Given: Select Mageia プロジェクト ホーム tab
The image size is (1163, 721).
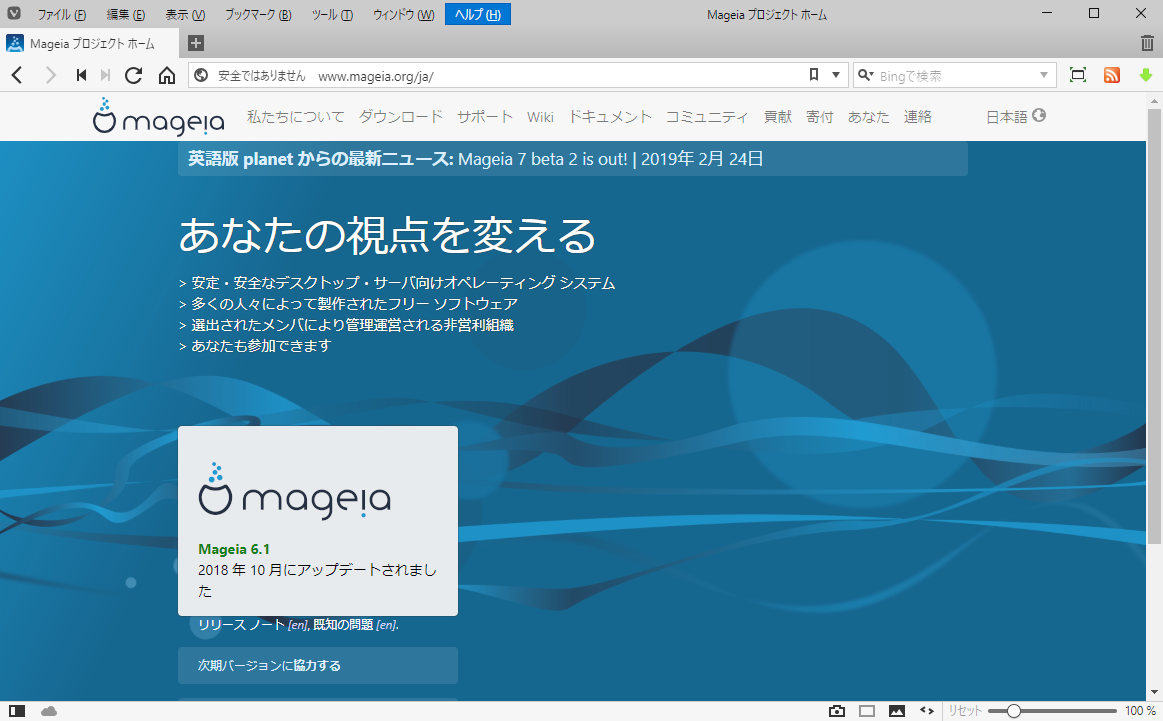Looking at the screenshot, I should point(90,43).
